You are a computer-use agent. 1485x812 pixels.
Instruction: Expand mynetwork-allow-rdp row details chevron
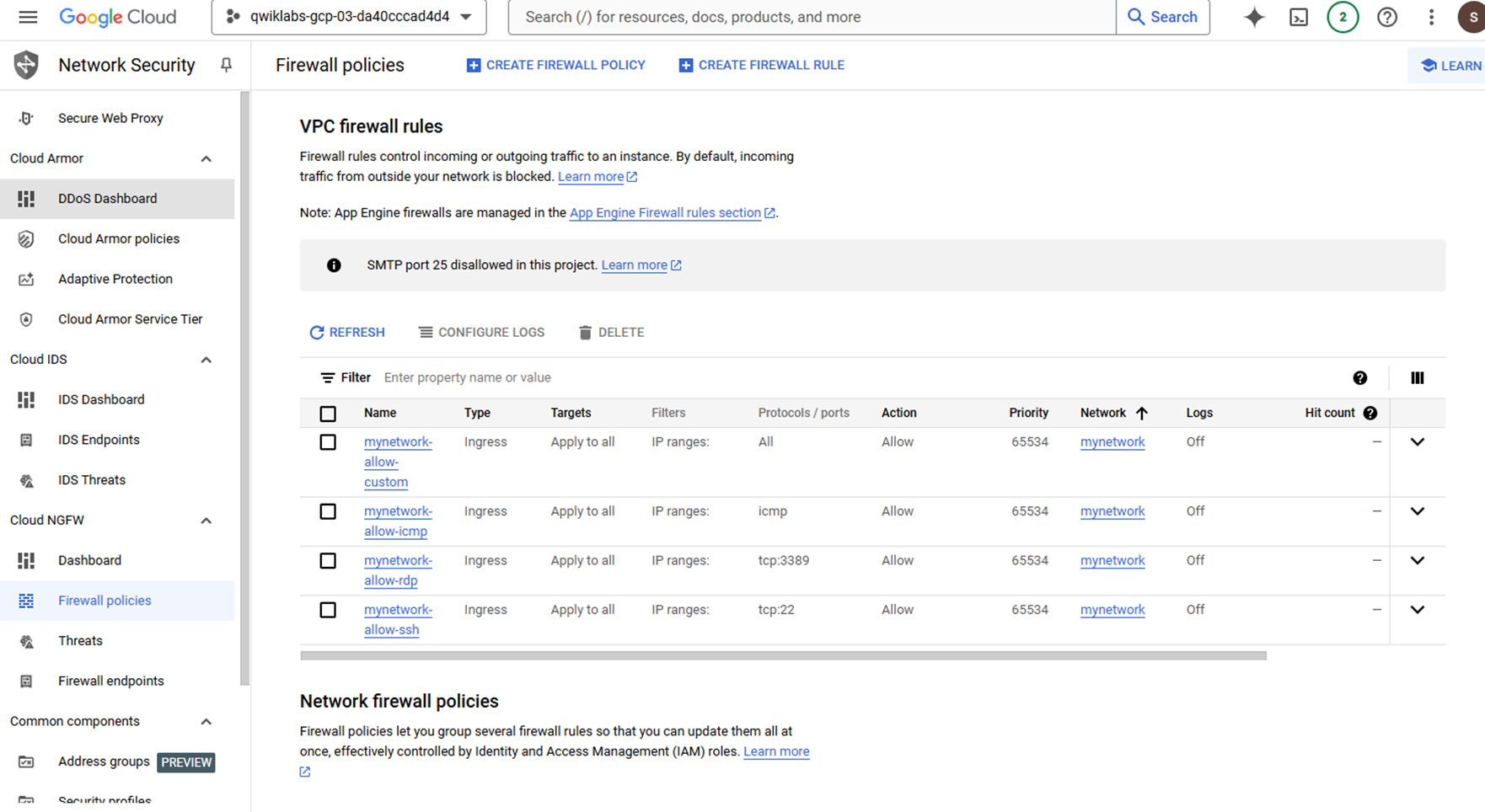click(1418, 561)
